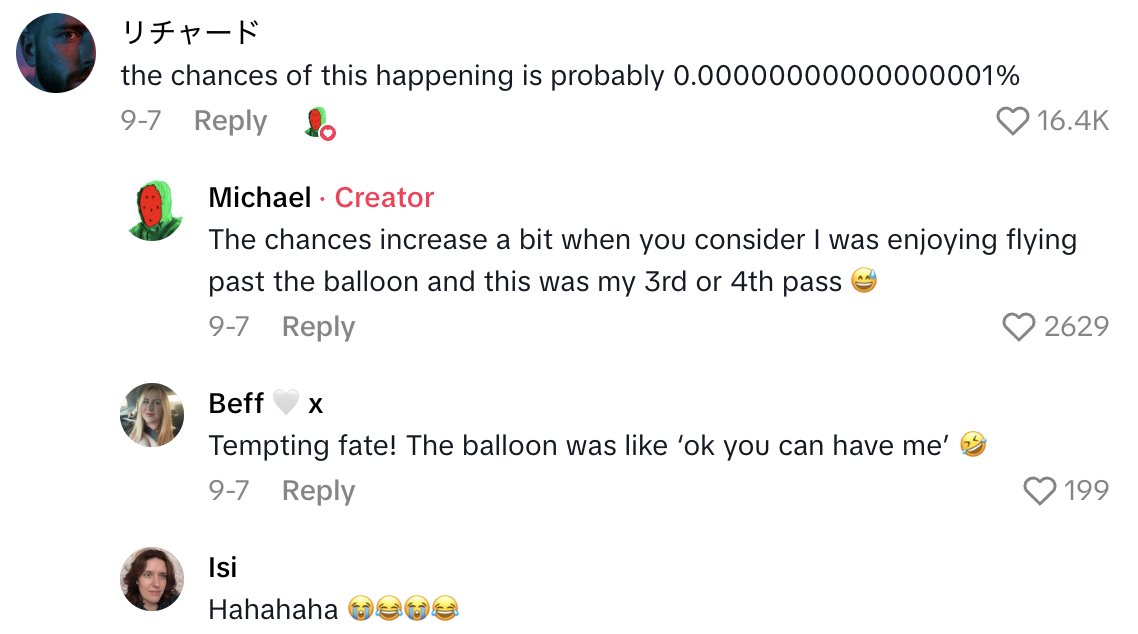Like リチャード's comment with the heart

click(1013, 121)
